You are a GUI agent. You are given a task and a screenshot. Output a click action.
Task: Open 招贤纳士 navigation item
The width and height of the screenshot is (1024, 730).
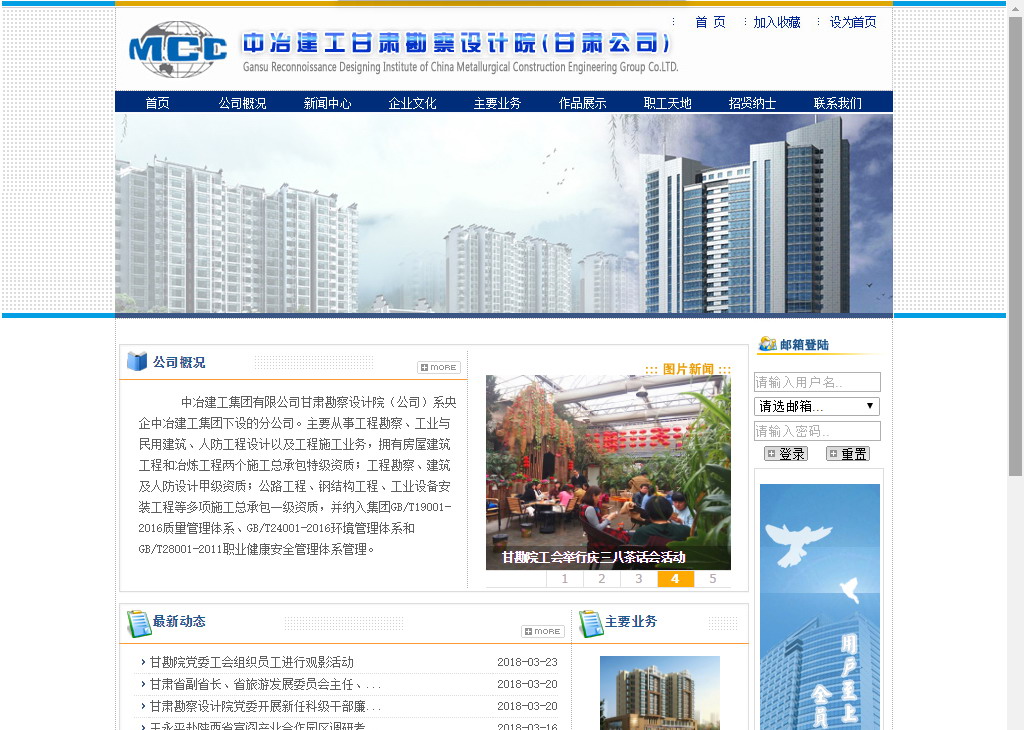tap(752, 103)
